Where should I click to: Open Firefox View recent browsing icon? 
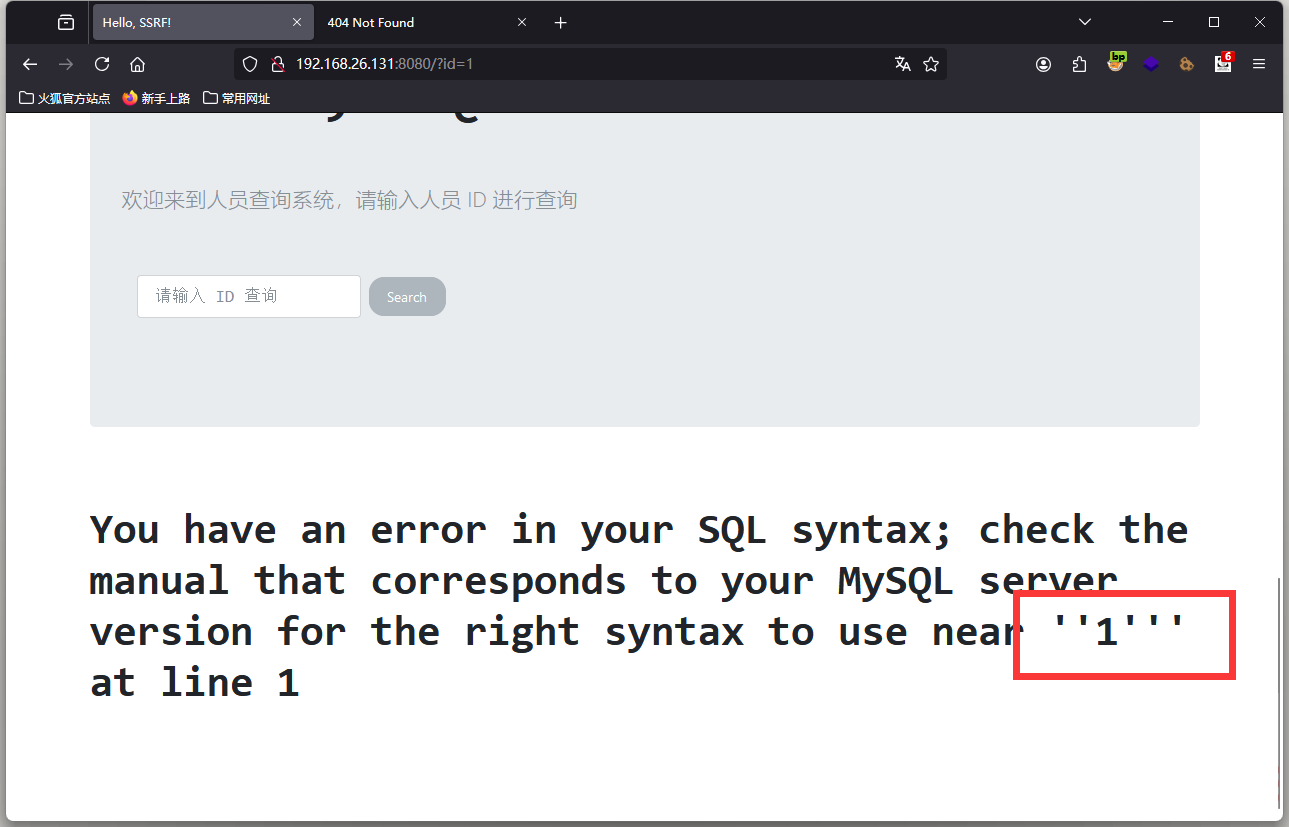click(66, 22)
